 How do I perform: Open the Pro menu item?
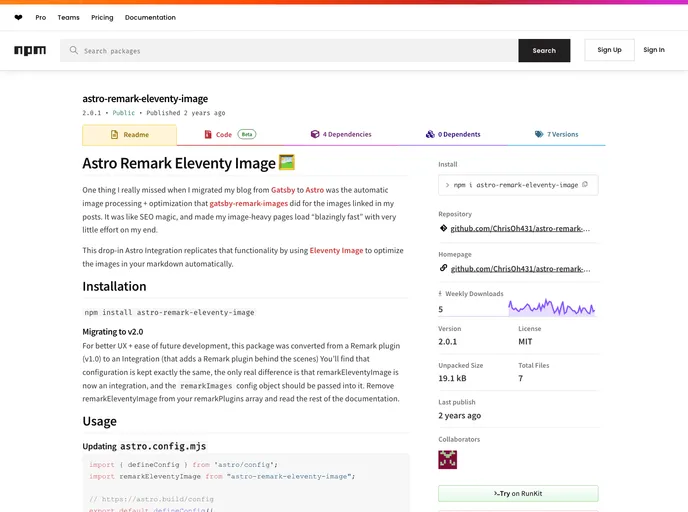41,18
